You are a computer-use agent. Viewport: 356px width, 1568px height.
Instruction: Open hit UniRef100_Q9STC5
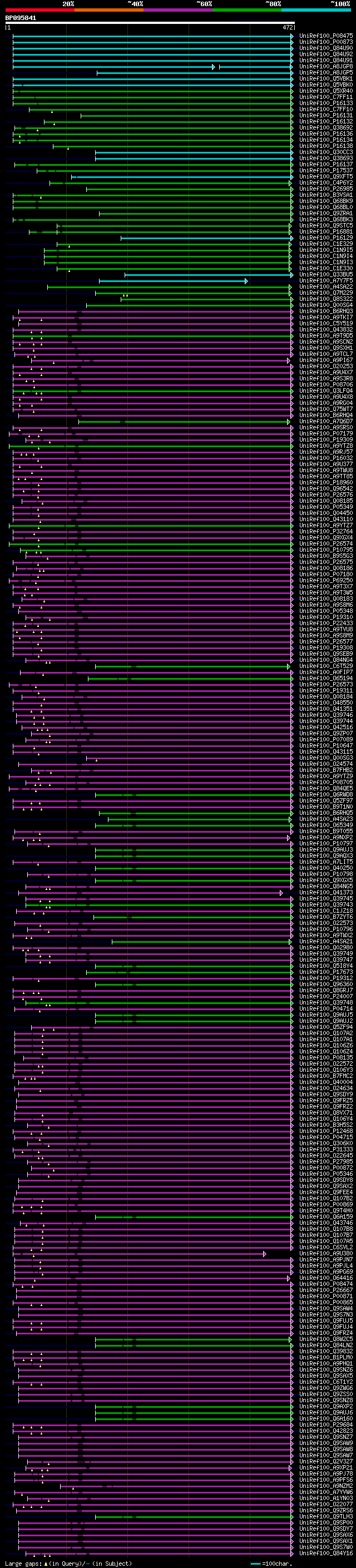(x=325, y=225)
